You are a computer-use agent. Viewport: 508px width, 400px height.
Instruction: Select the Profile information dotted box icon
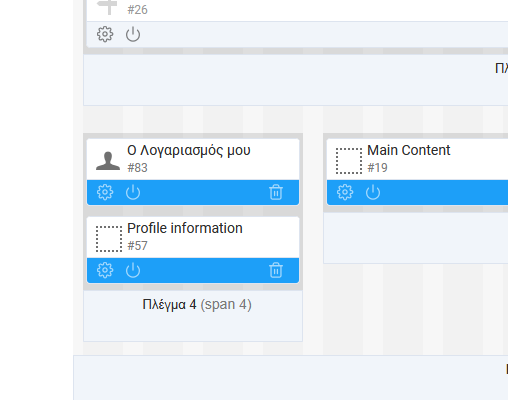click(x=109, y=239)
